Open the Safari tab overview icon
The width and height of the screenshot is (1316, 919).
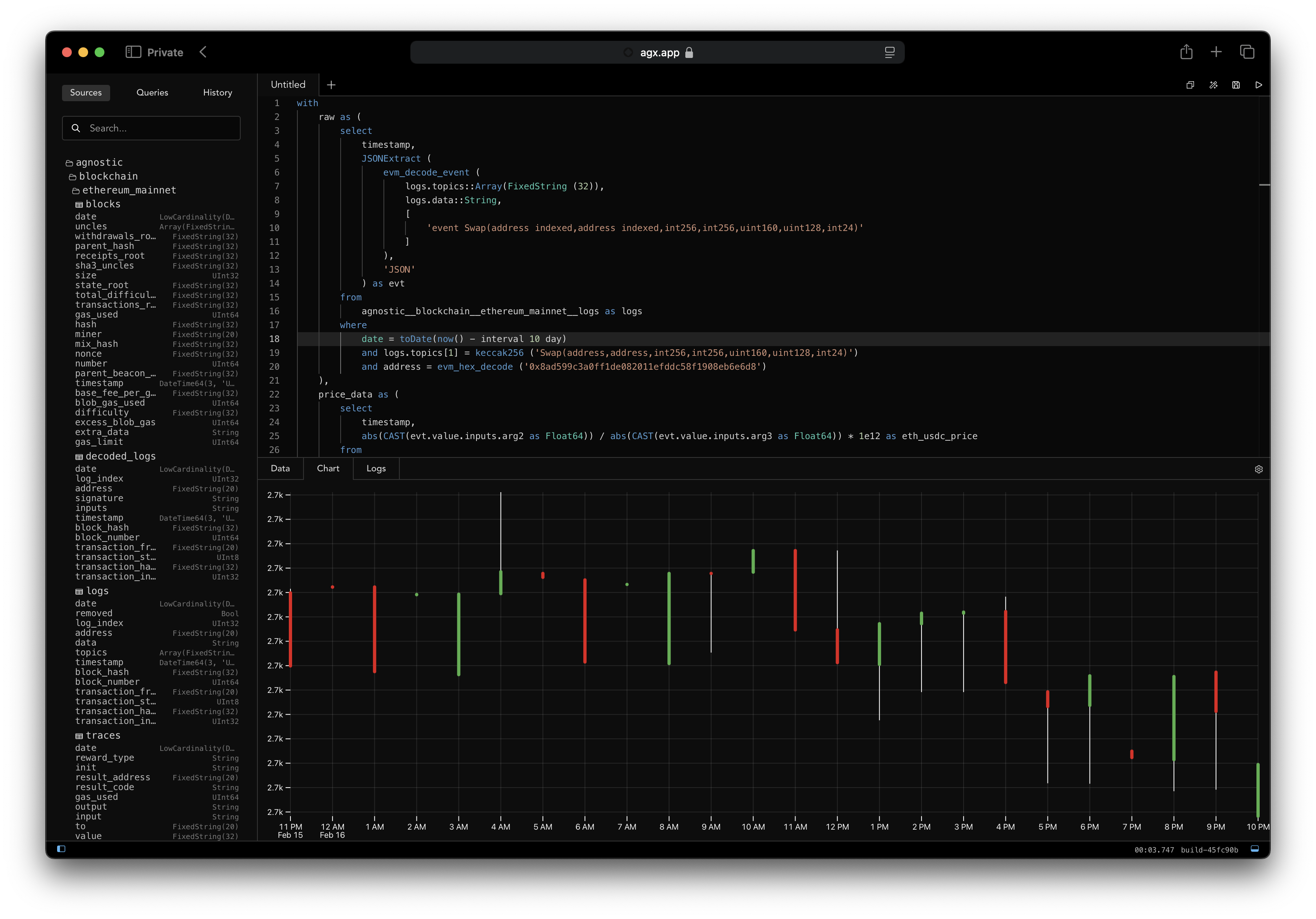pyautogui.click(x=1247, y=52)
